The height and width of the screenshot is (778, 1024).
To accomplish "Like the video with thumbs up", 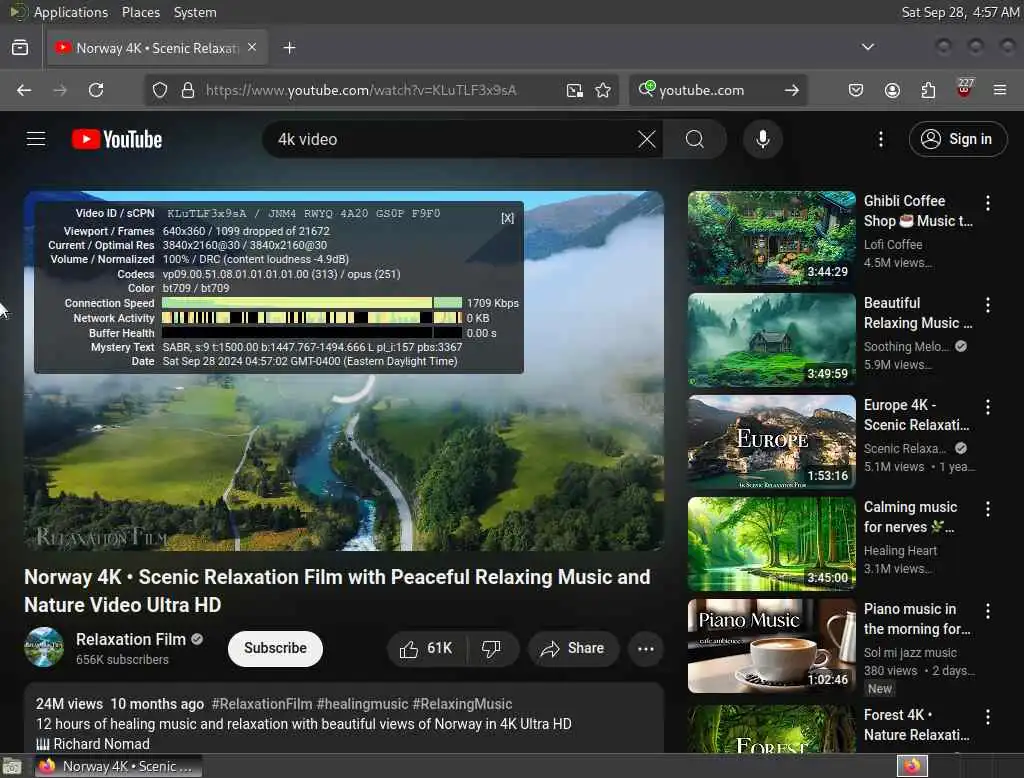I will tap(427, 649).
